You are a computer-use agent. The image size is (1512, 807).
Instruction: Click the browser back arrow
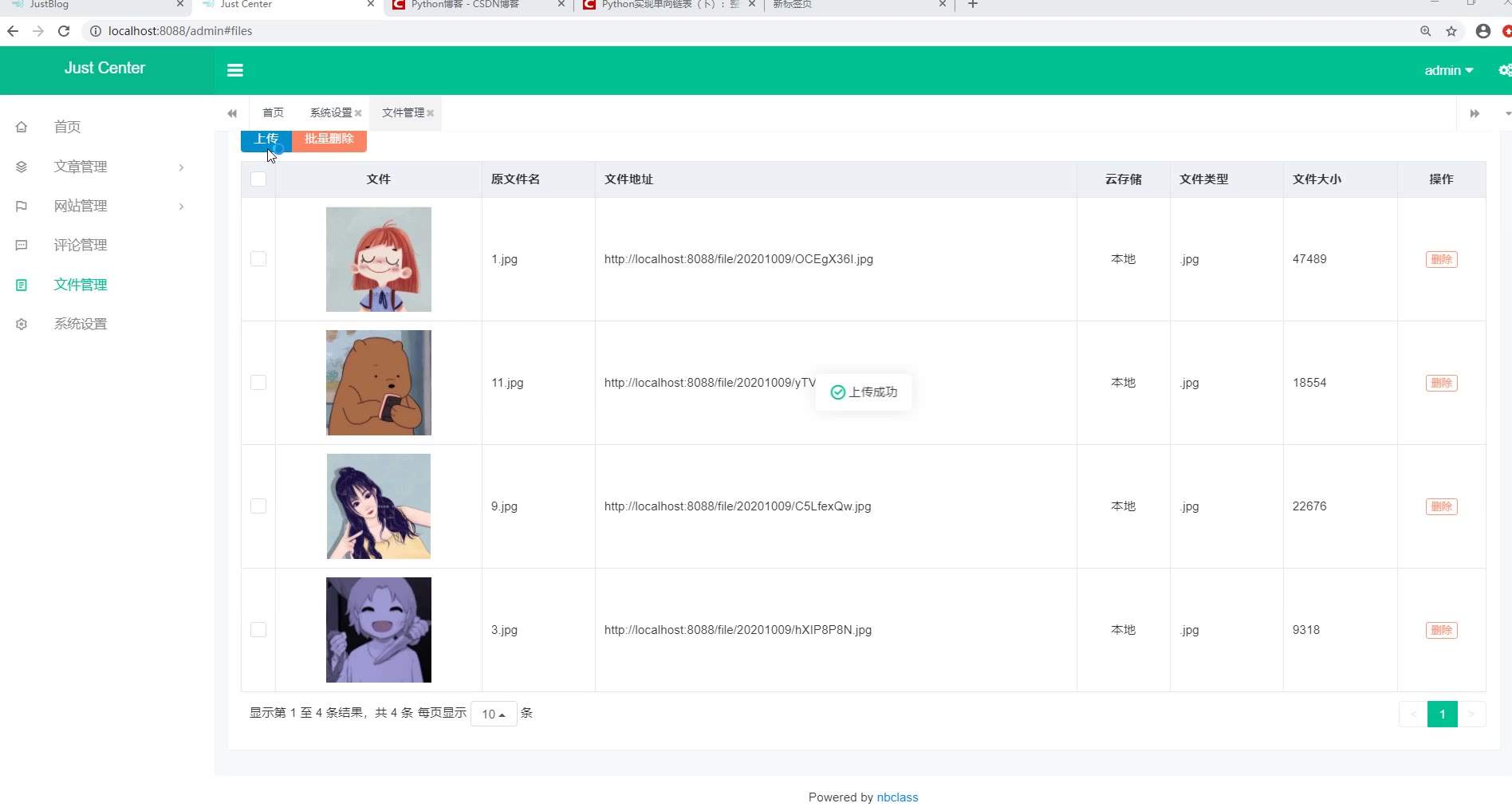click(13, 31)
